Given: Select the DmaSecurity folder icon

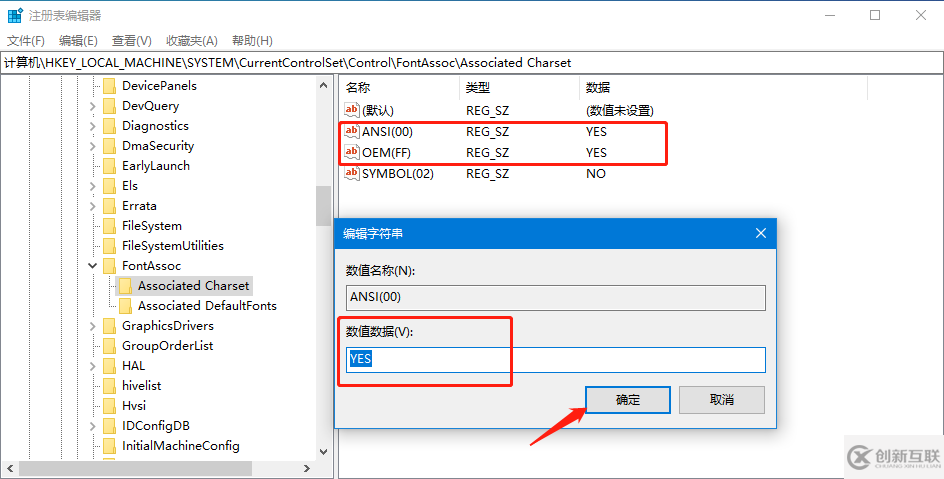Looking at the screenshot, I should (109, 146).
